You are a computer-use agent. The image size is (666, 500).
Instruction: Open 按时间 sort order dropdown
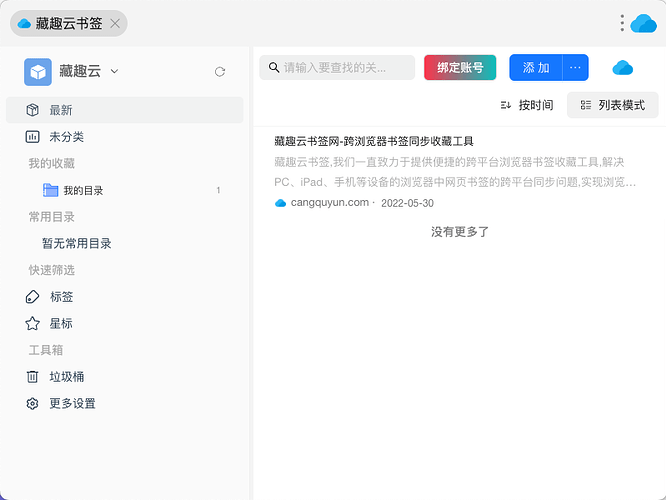pyautogui.click(x=526, y=105)
